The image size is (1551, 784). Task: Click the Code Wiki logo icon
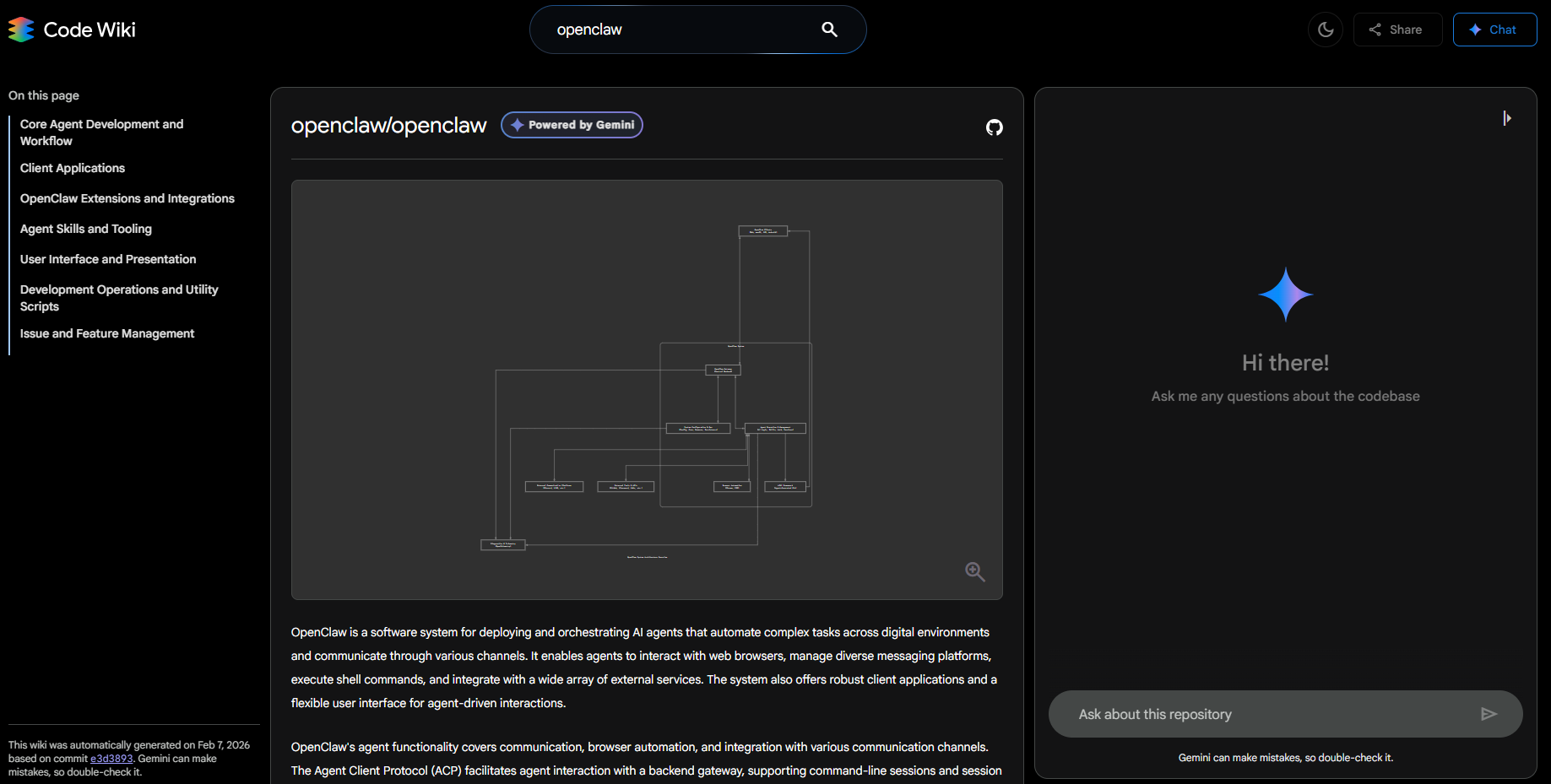pos(21,30)
